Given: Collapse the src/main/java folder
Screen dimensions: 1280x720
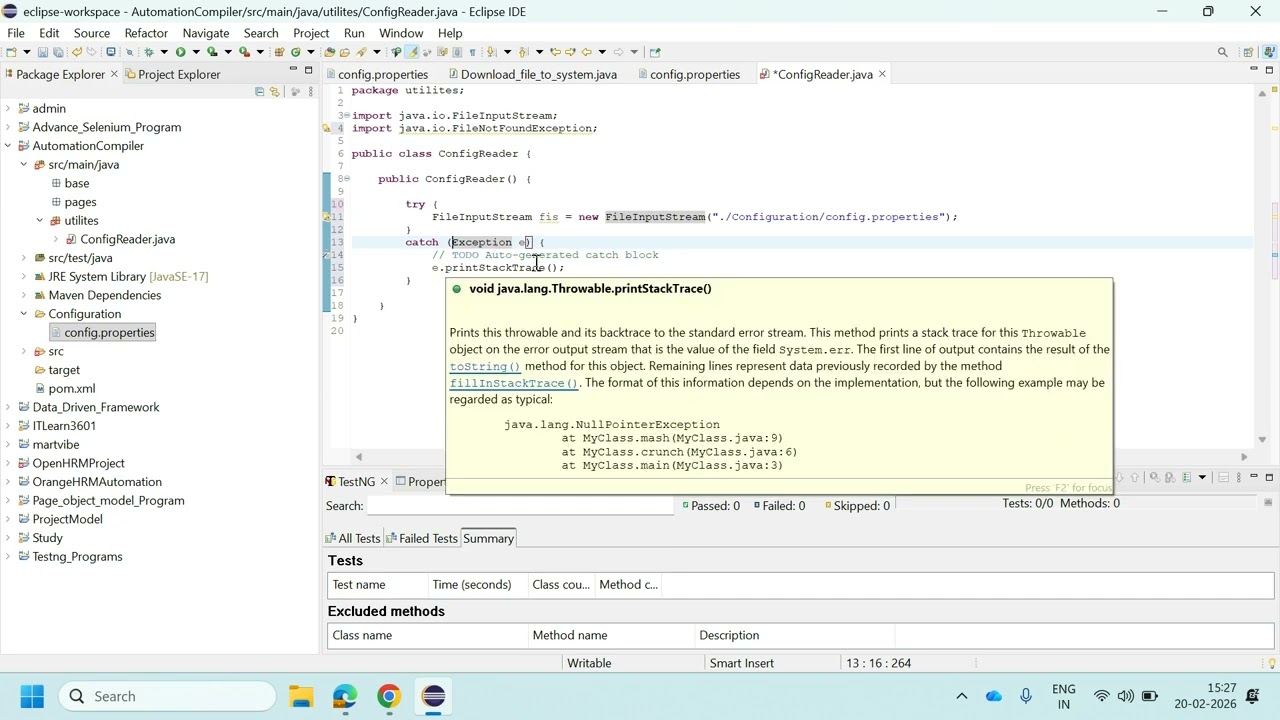Looking at the screenshot, I should click(24, 164).
